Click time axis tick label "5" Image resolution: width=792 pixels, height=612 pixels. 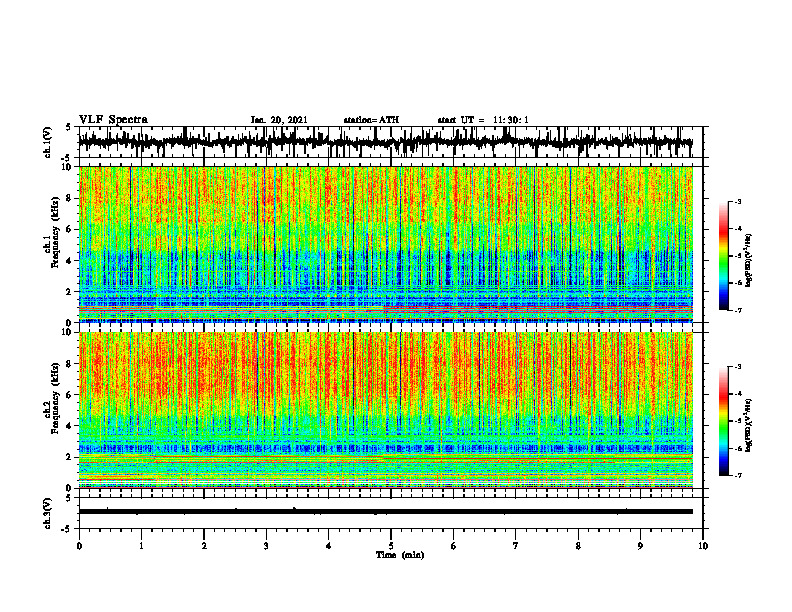391,546
